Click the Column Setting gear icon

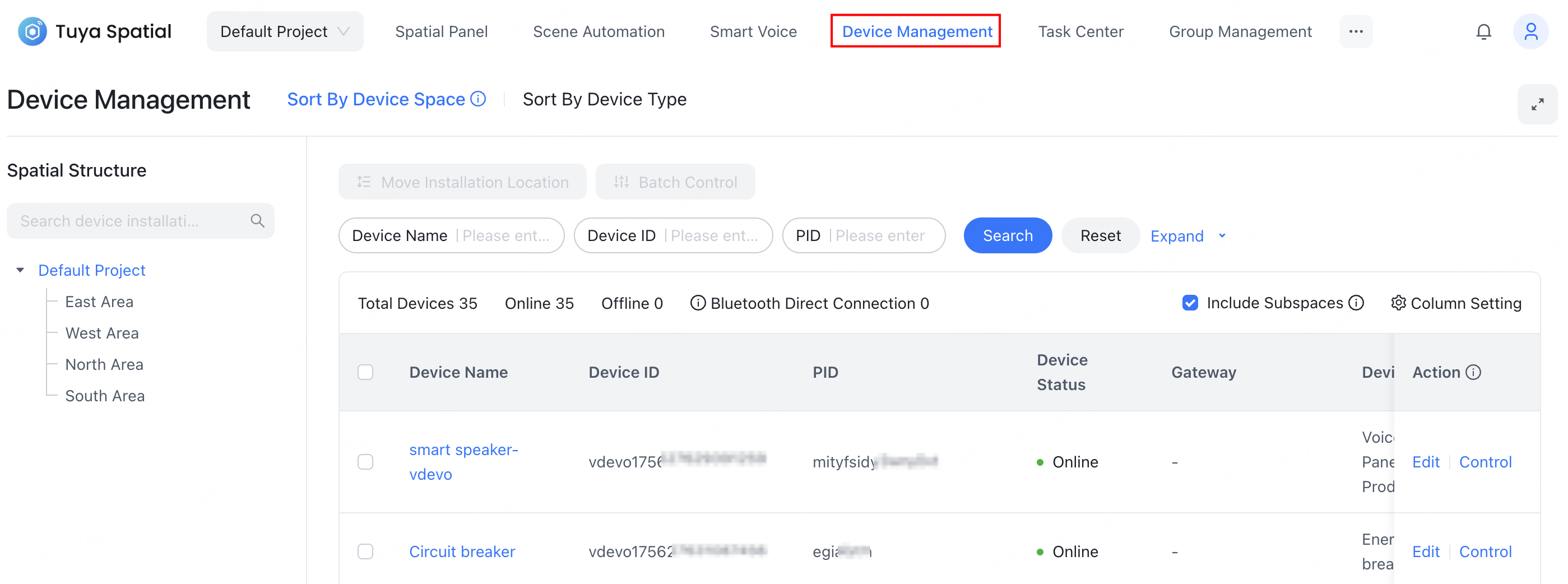(1398, 303)
